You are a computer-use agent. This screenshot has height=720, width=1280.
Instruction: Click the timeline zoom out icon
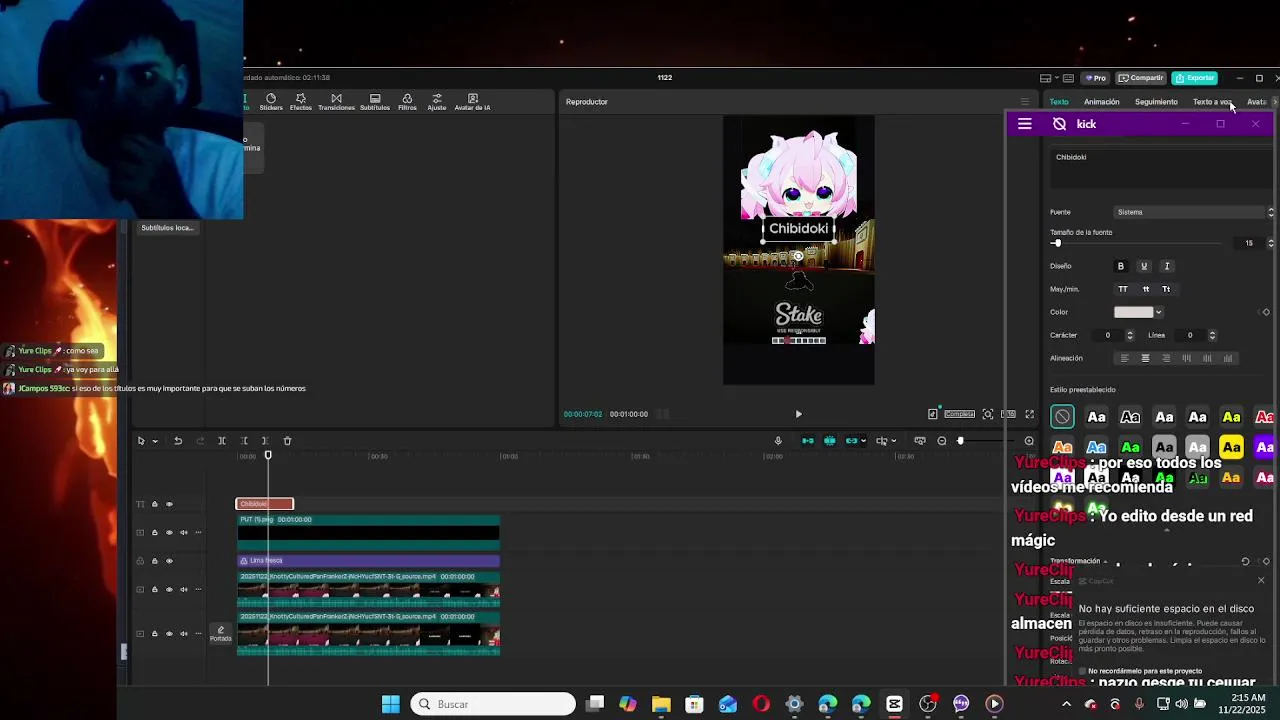[942, 441]
